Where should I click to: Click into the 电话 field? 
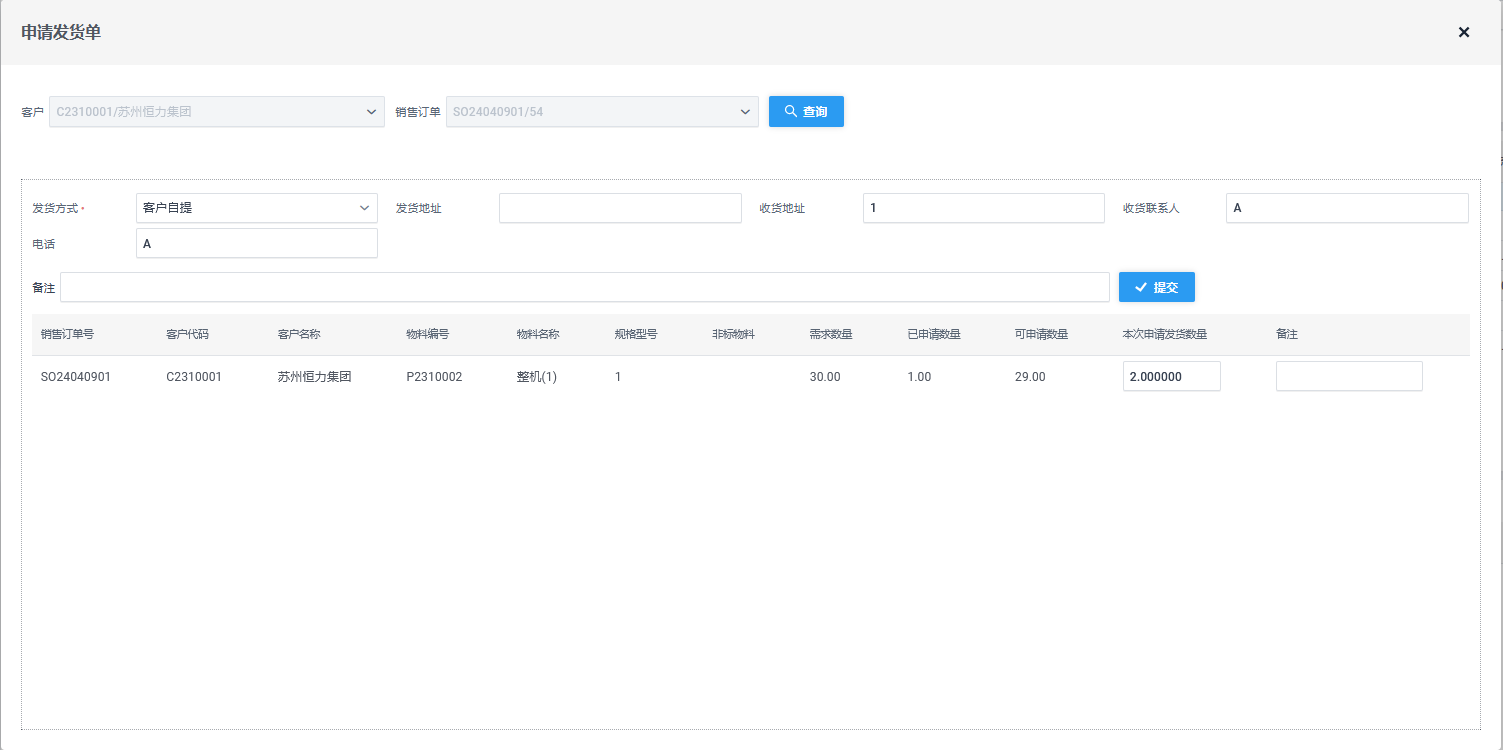click(257, 243)
